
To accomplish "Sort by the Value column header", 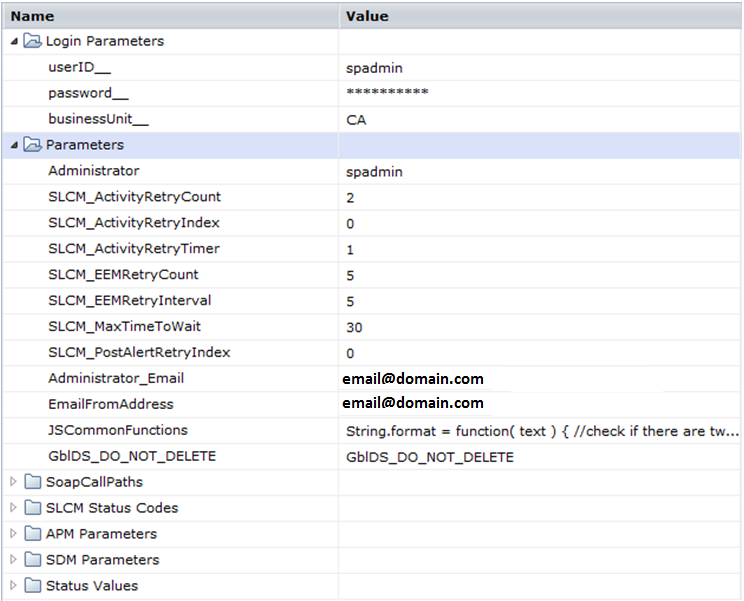I will tap(367, 16).
